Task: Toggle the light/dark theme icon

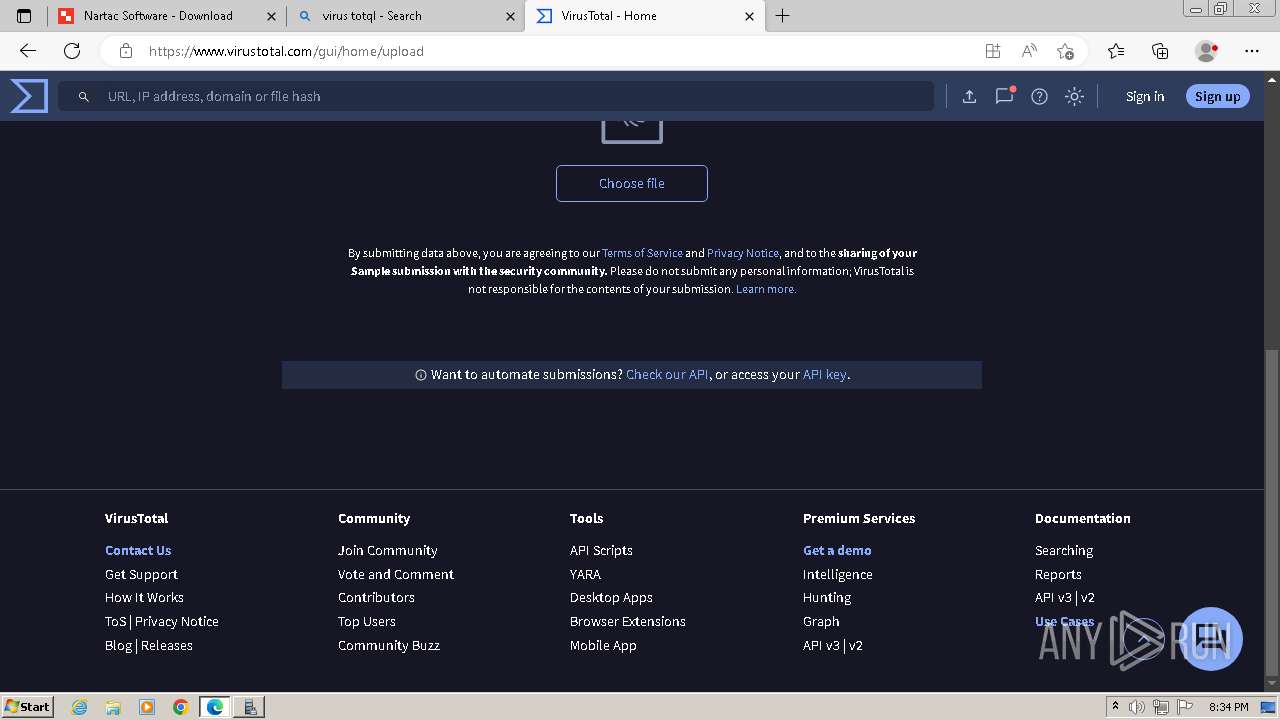Action: pos(1074,96)
